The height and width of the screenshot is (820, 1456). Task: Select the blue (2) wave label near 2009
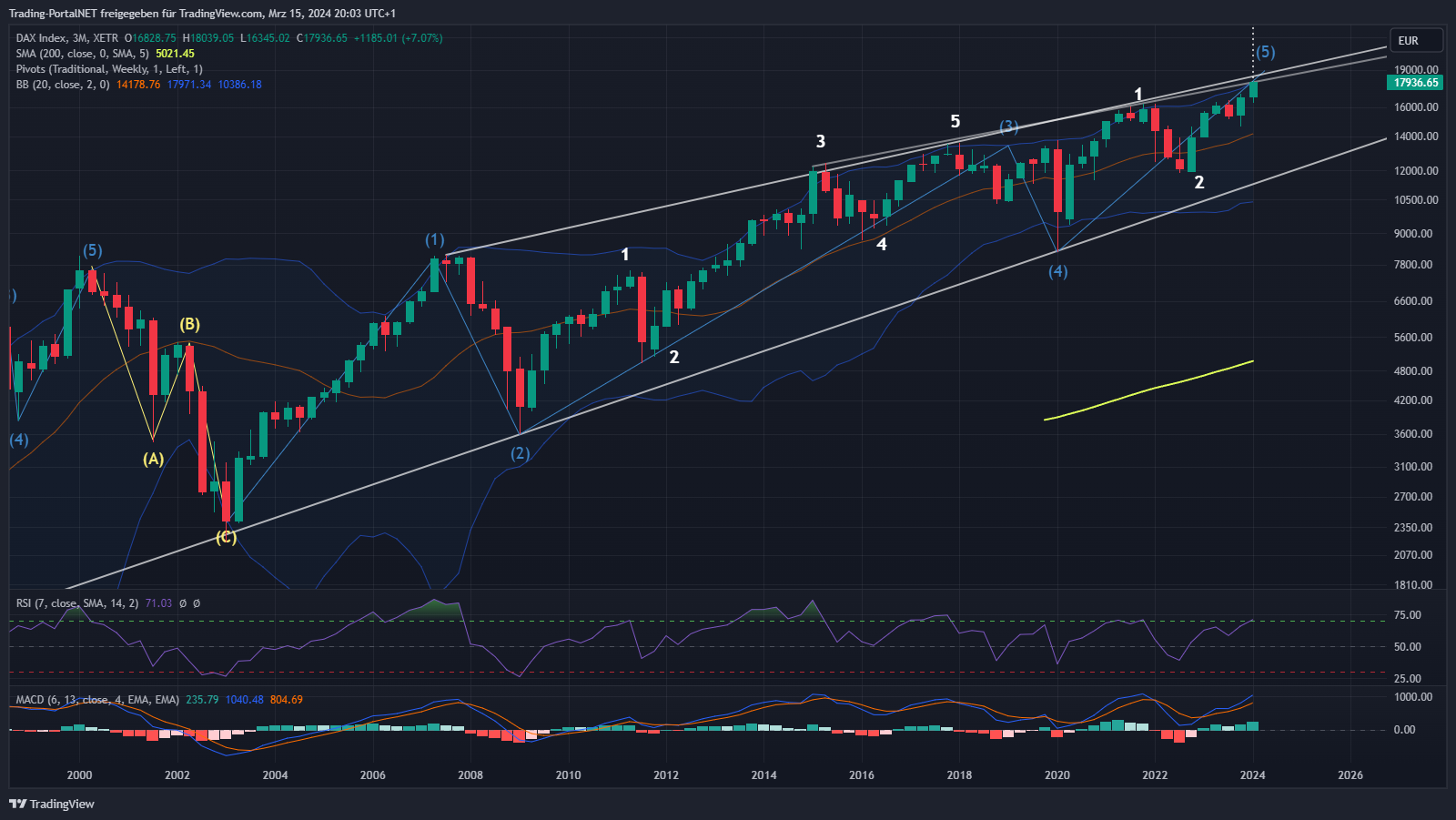click(520, 453)
